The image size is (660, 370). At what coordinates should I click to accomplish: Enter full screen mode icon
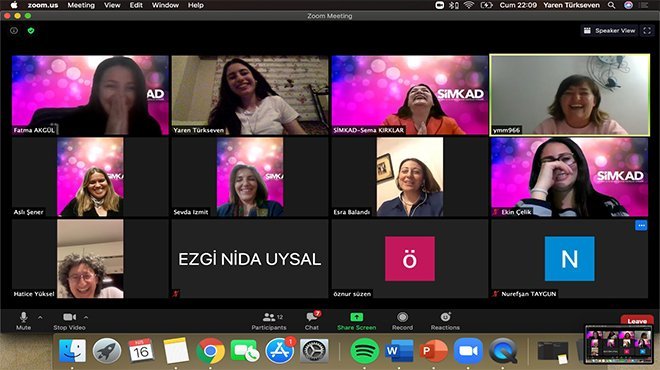[647, 30]
